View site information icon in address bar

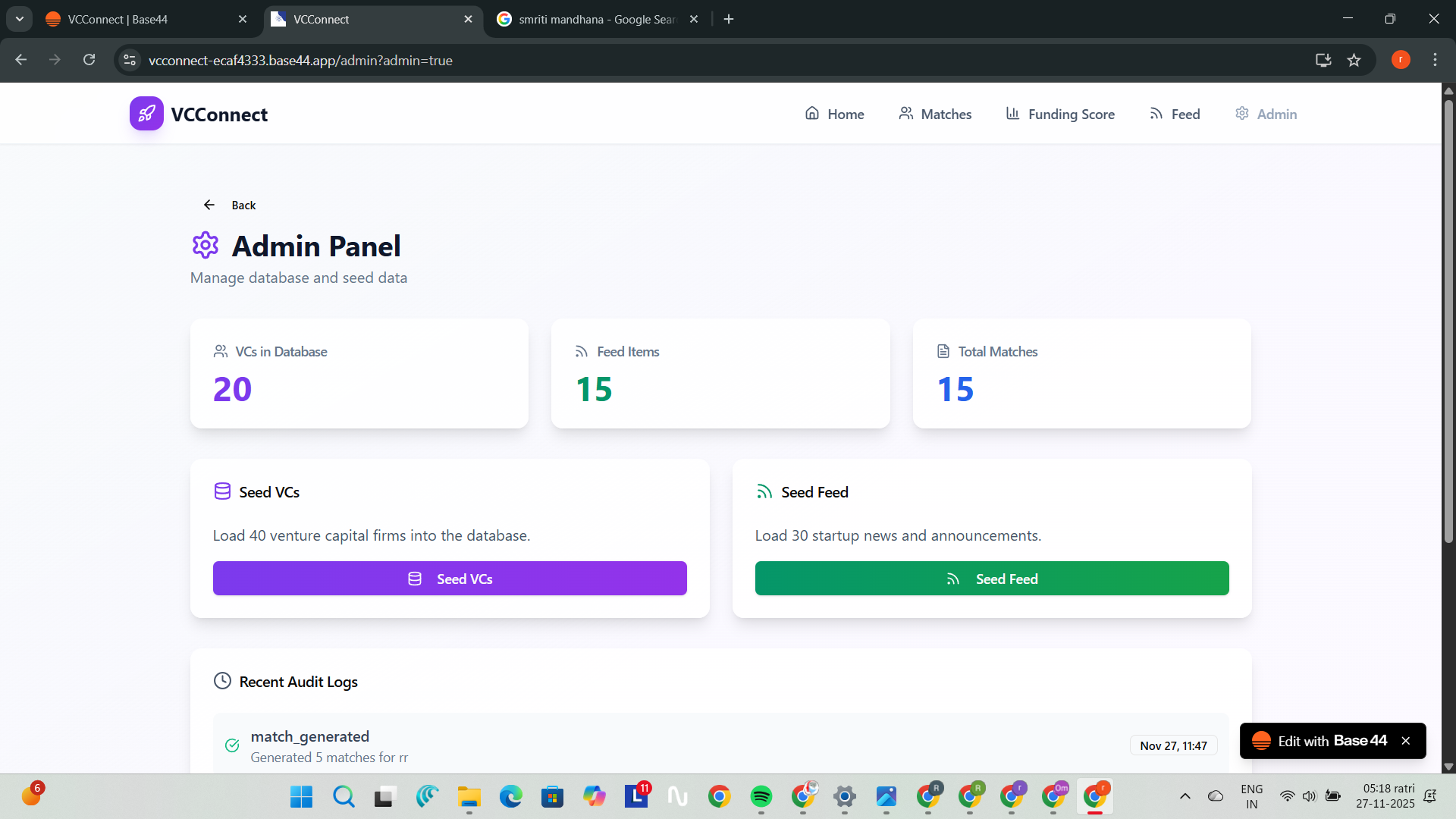[130, 60]
